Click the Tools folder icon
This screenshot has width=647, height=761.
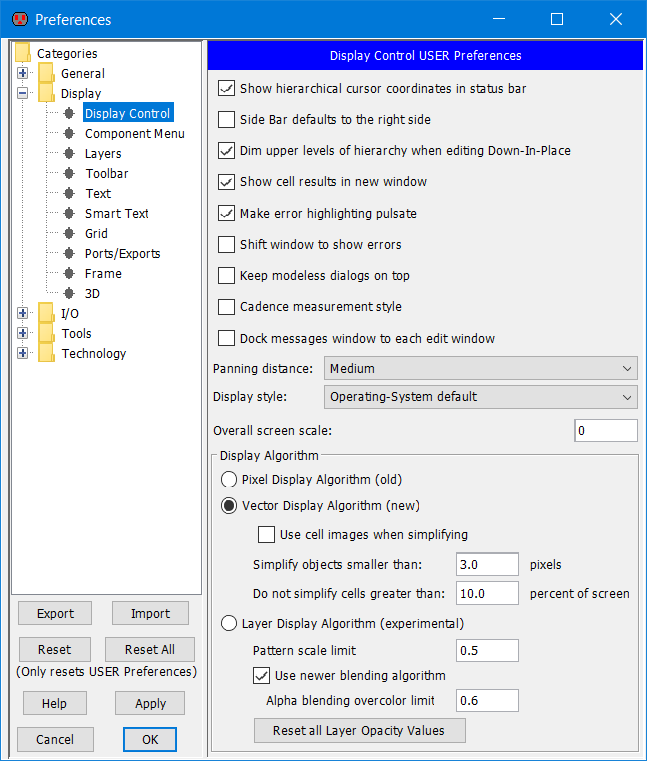(x=46, y=333)
